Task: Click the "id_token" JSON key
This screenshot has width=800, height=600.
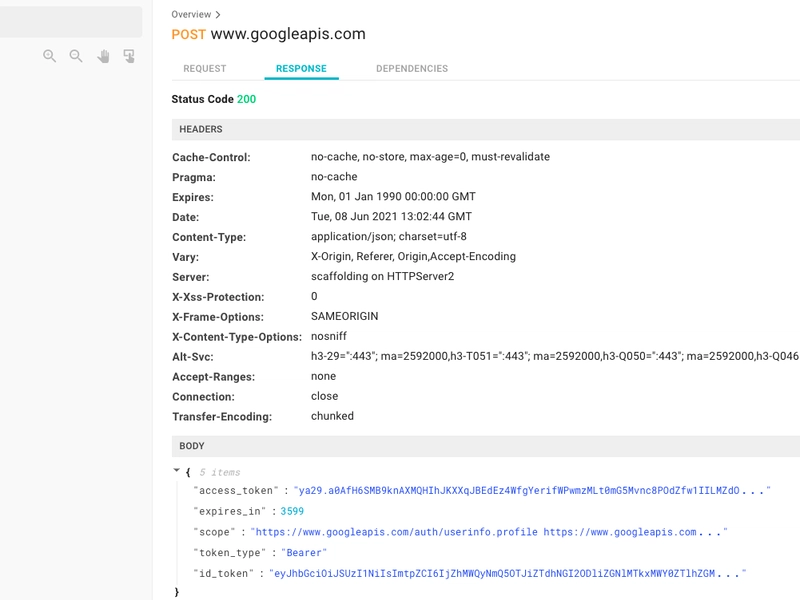Action: pos(223,573)
